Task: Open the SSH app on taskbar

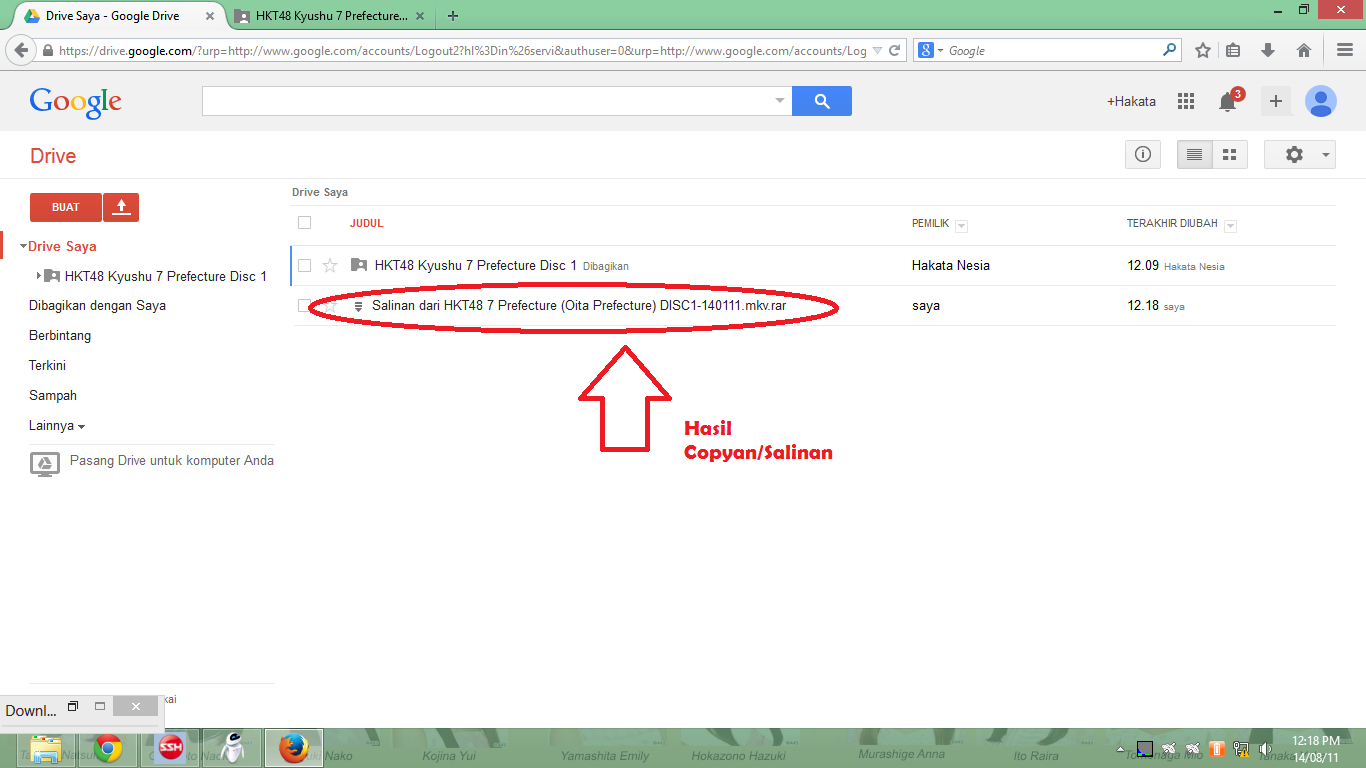Action: tap(171, 748)
